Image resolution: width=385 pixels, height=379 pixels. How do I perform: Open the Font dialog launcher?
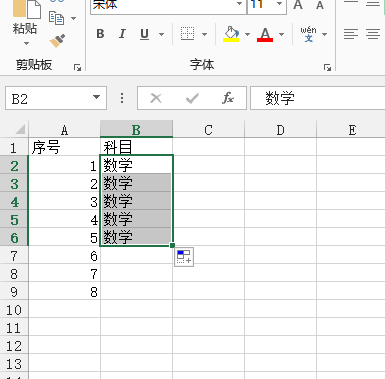327,68
